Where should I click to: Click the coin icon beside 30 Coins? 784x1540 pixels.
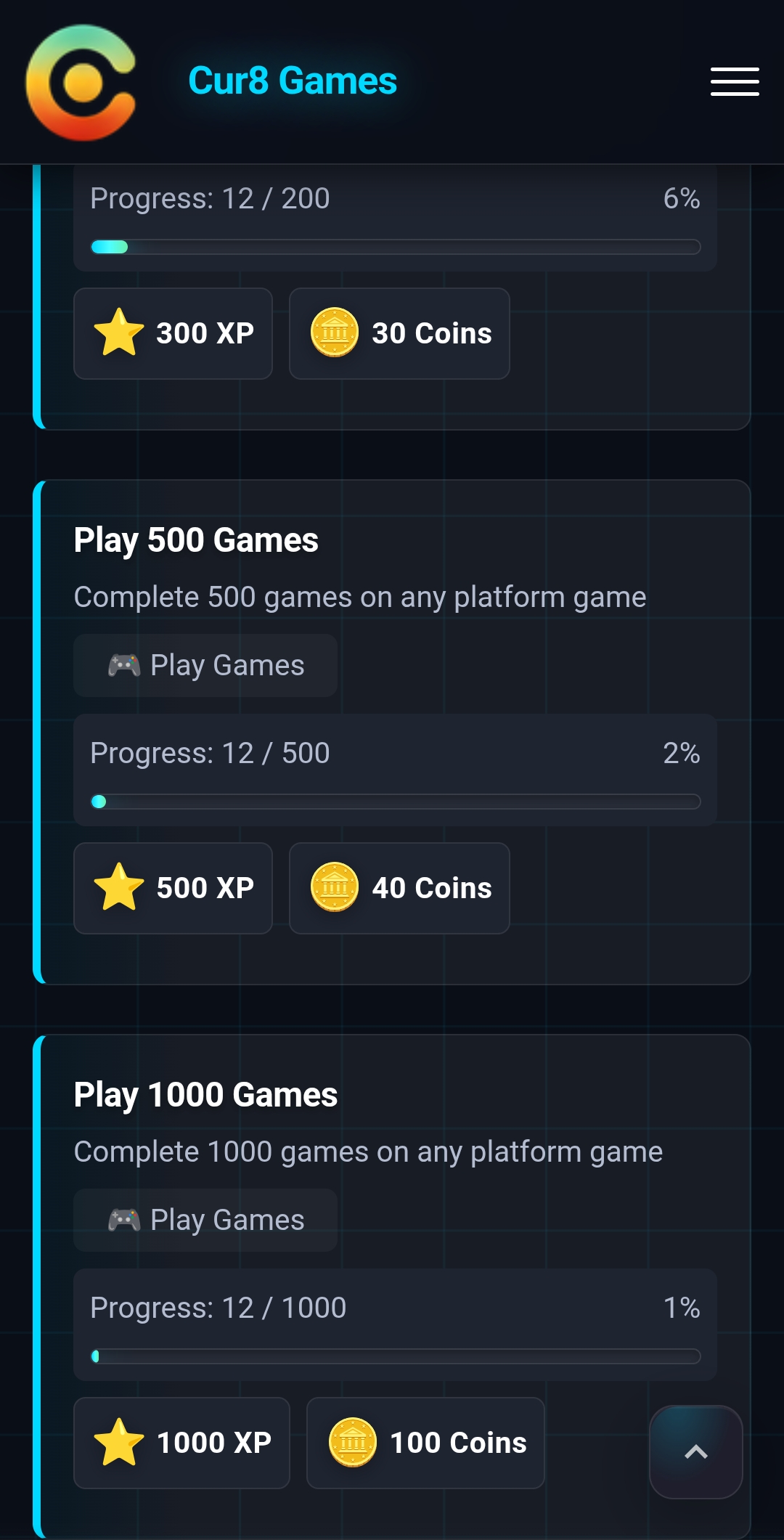[x=335, y=333]
